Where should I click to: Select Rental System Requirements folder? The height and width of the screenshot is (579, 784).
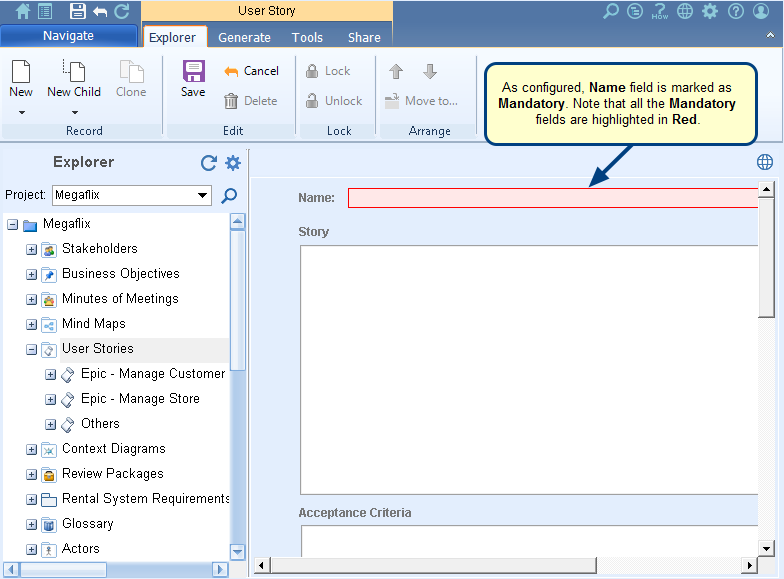pos(145,498)
